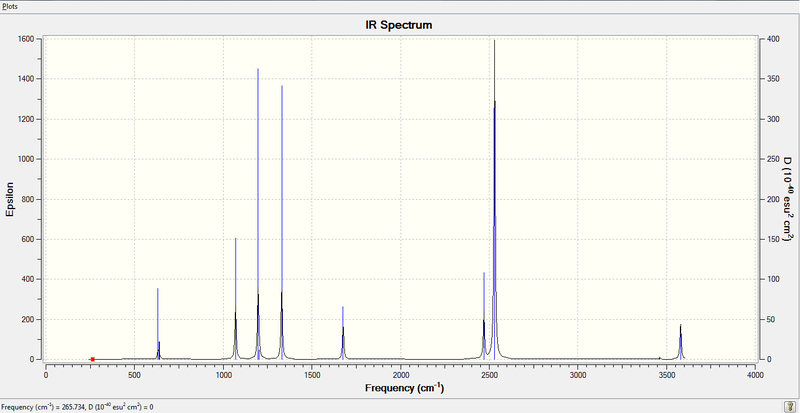Screen dimensions: 800x413
Task: Click the 3500 tick on the frequency axis
Action: coord(666,375)
